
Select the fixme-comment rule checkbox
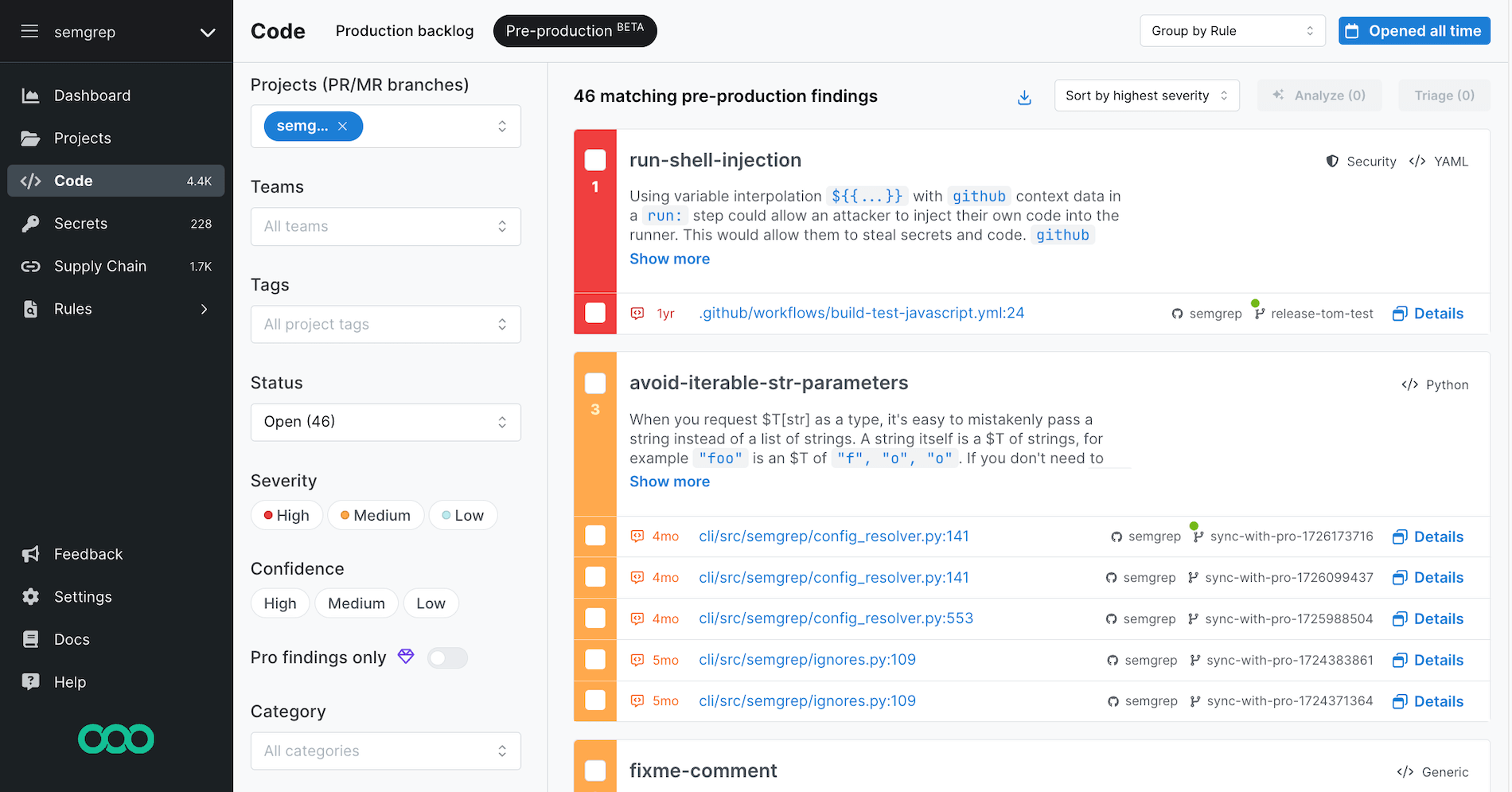pos(595,771)
